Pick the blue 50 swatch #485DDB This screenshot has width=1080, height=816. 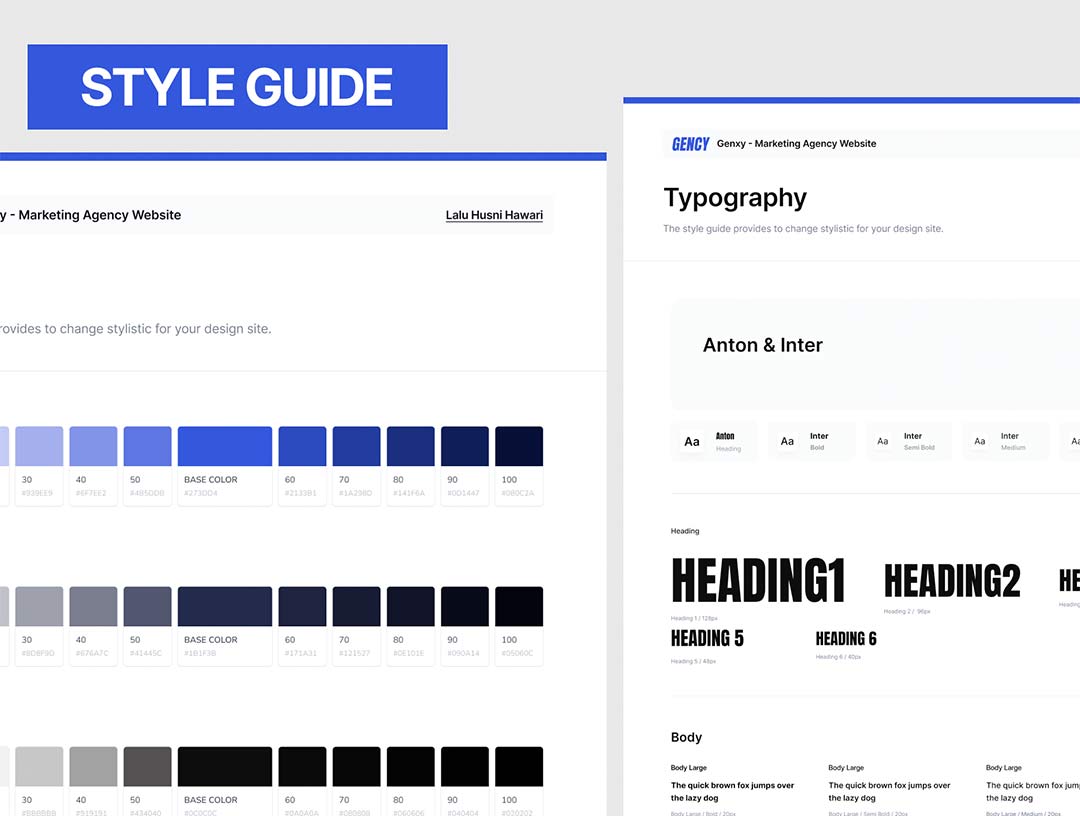point(147,446)
